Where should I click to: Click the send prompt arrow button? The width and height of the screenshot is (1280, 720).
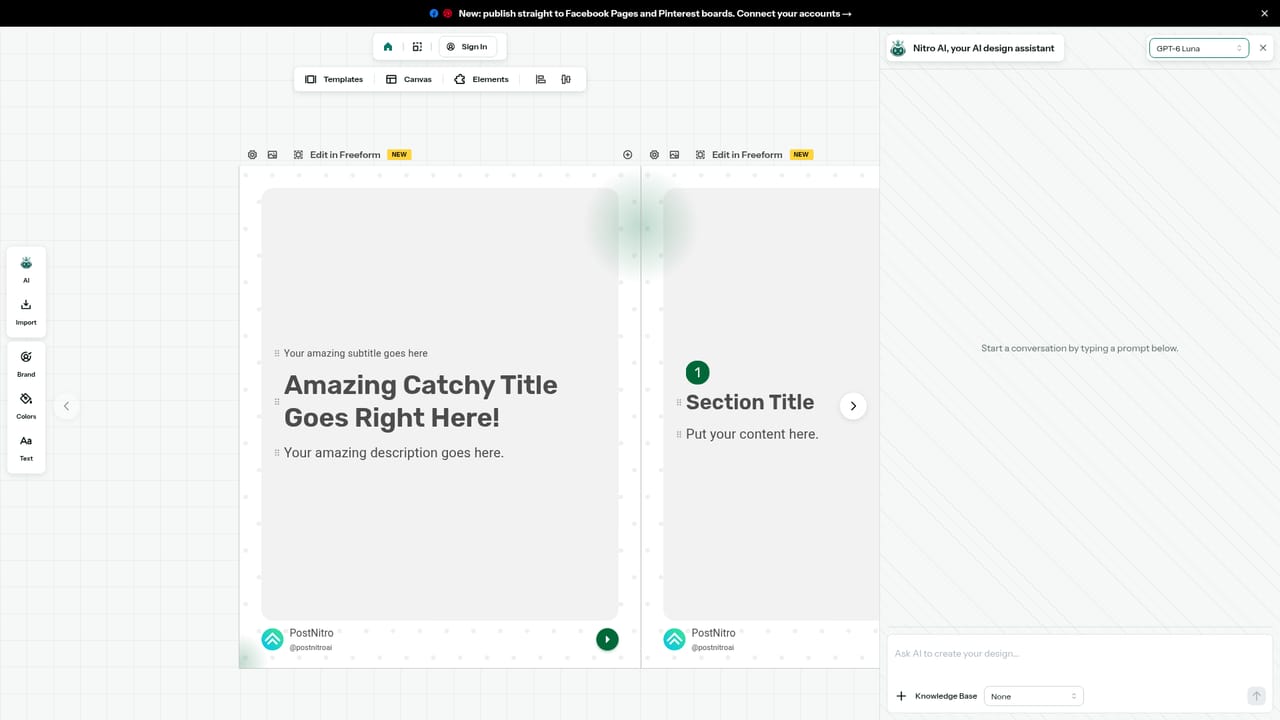click(1257, 696)
